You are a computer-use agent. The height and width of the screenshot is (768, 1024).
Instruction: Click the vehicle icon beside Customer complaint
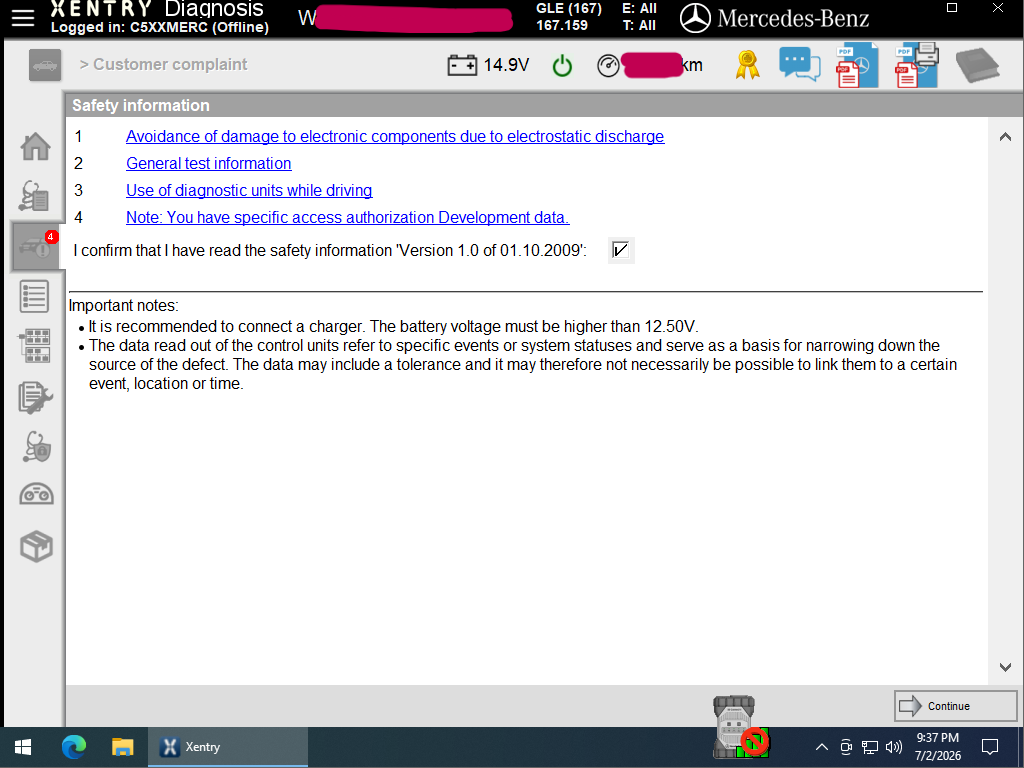point(45,65)
